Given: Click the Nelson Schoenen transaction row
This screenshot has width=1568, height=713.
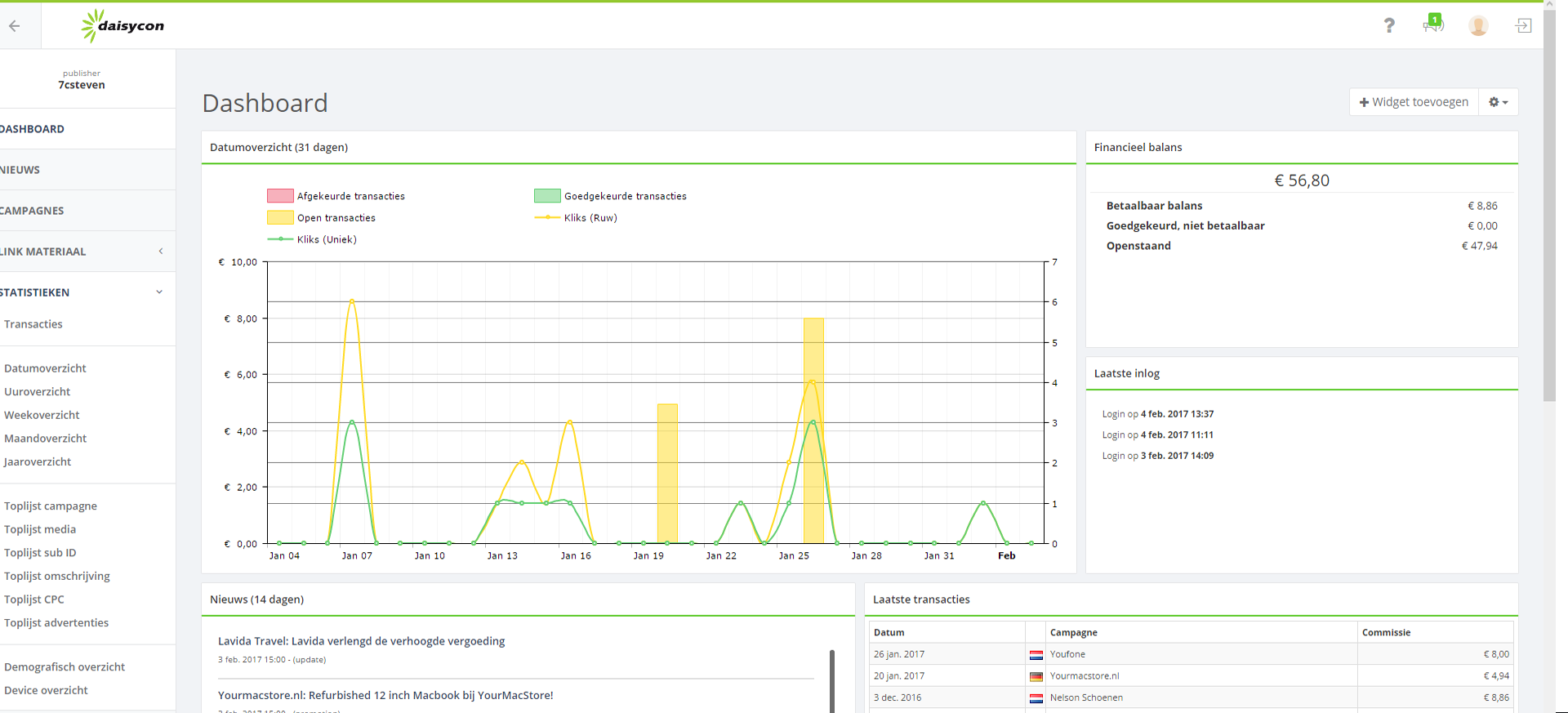Looking at the screenshot, I should (x=1191, y=697).
